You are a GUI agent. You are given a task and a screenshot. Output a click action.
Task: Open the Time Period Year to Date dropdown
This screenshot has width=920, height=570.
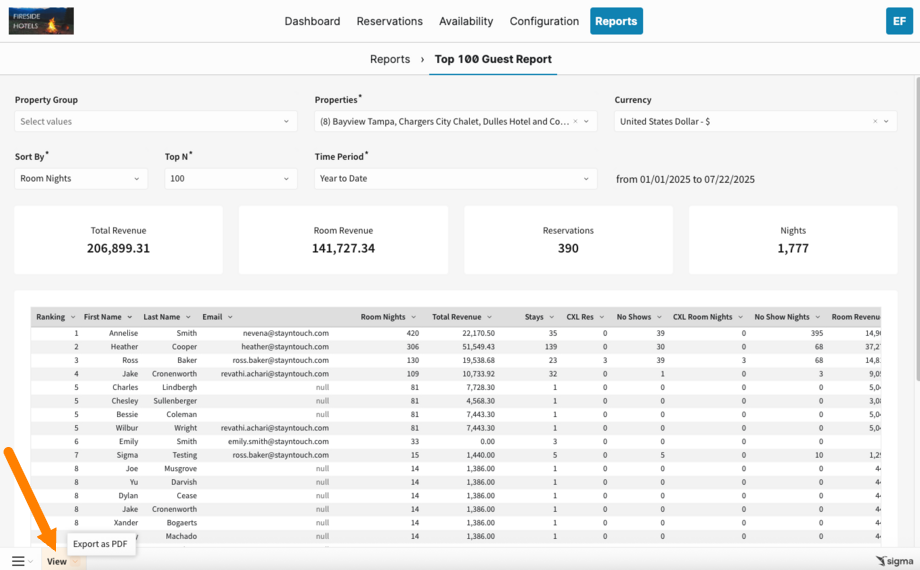click(x=455, y=178)
